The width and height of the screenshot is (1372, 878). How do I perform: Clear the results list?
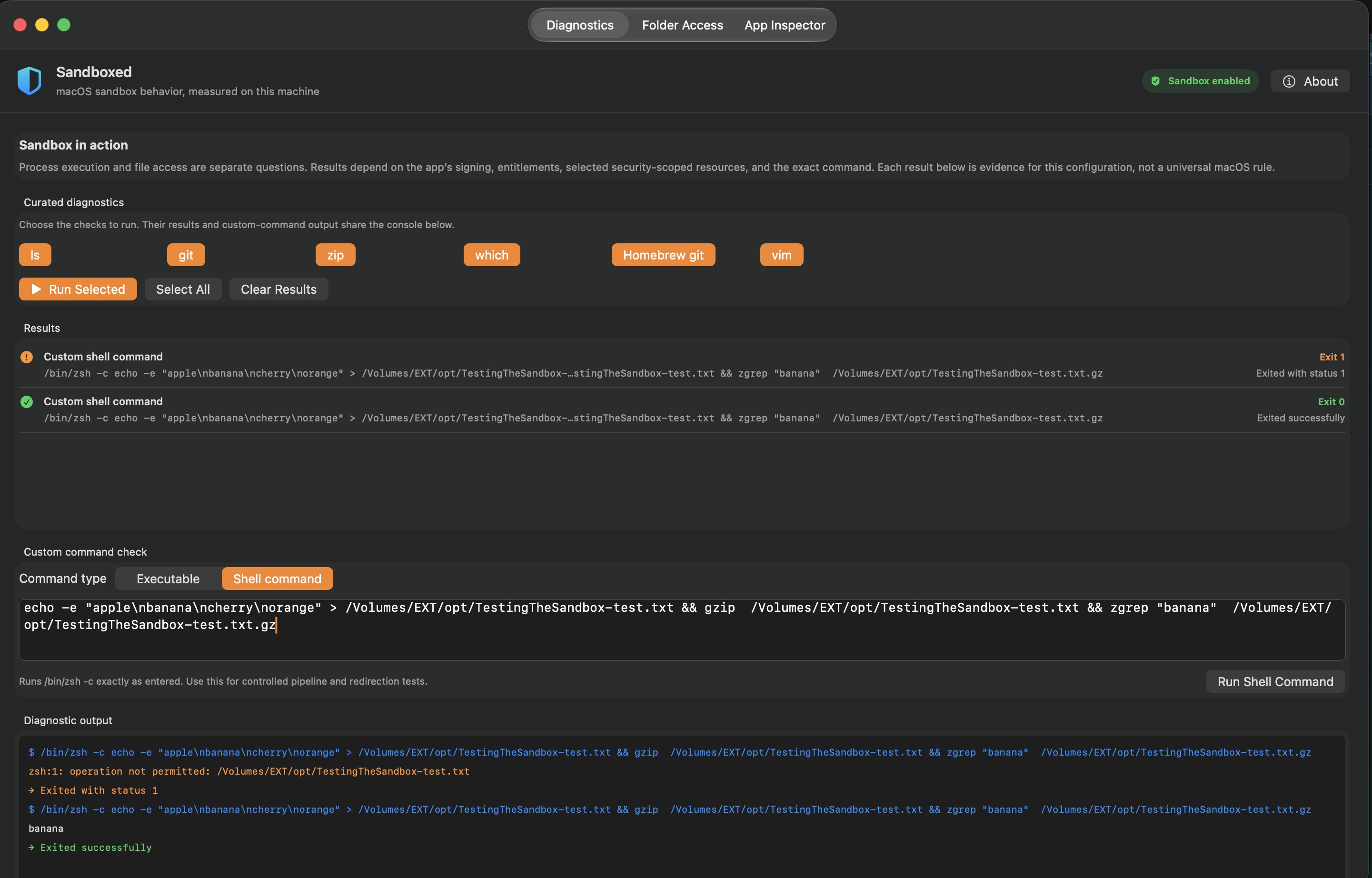click(x=278, y=289)
